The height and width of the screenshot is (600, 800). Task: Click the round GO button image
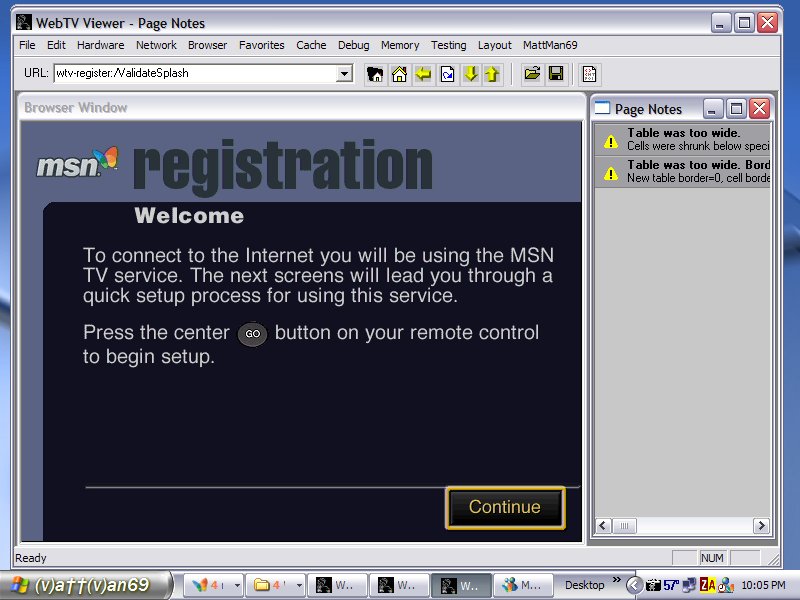(x=253, y=334)
